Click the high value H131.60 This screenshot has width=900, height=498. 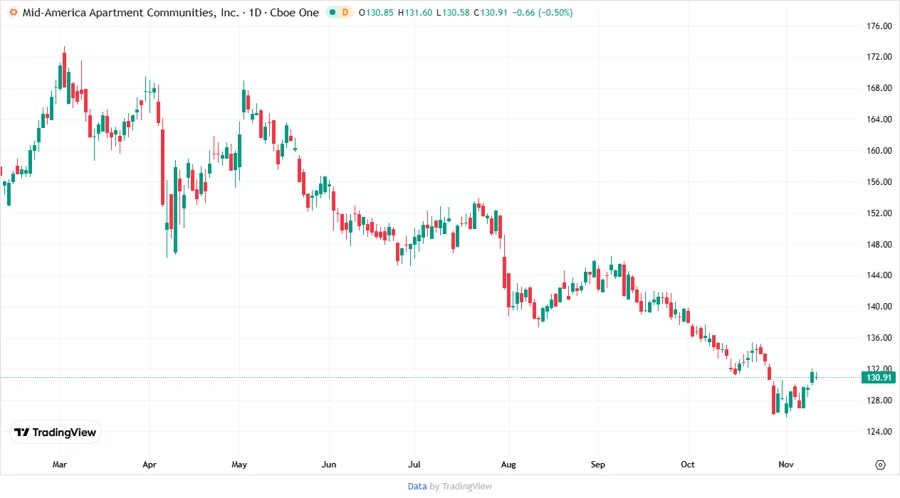(415, 12)
